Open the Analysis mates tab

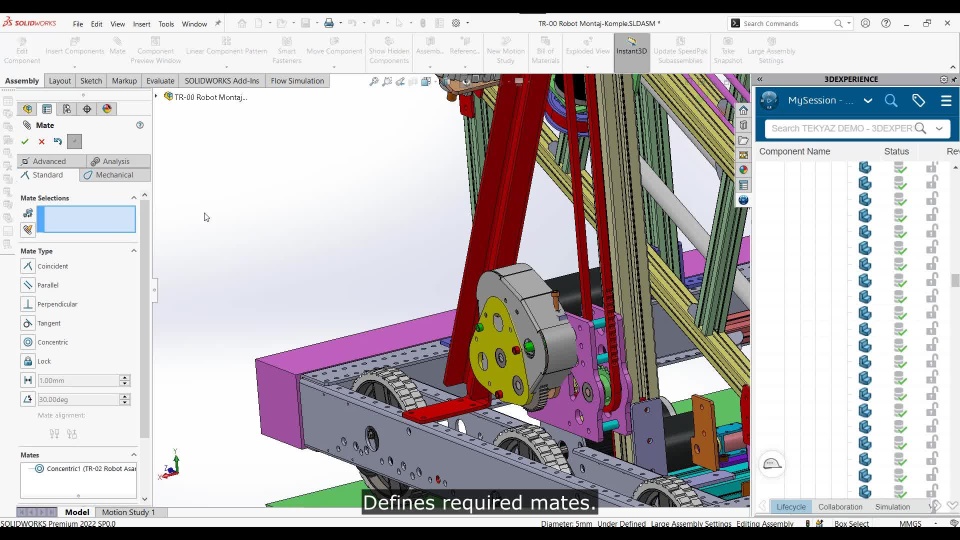(118, 162)
